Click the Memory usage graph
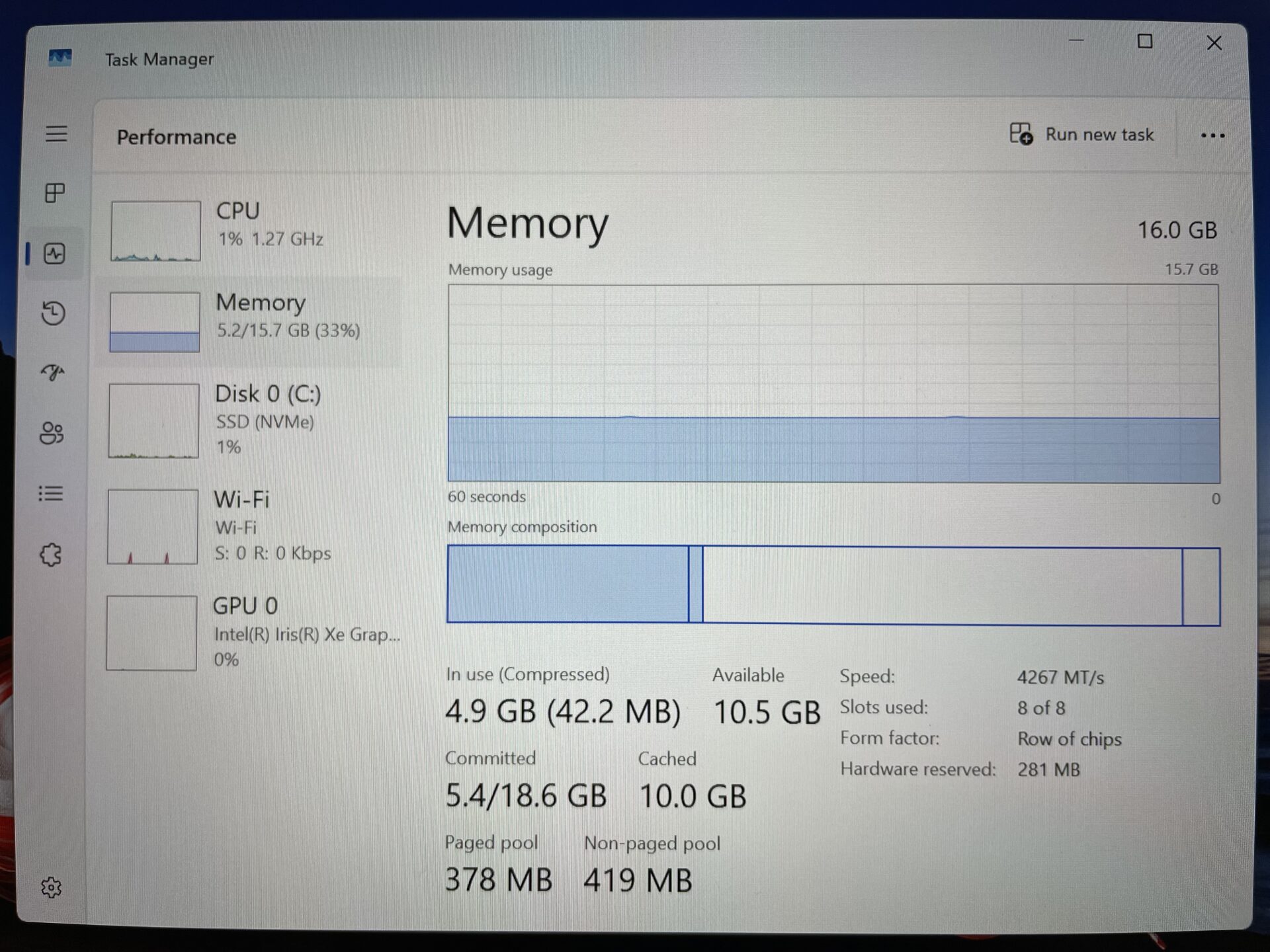 click(x=833, y=383)
